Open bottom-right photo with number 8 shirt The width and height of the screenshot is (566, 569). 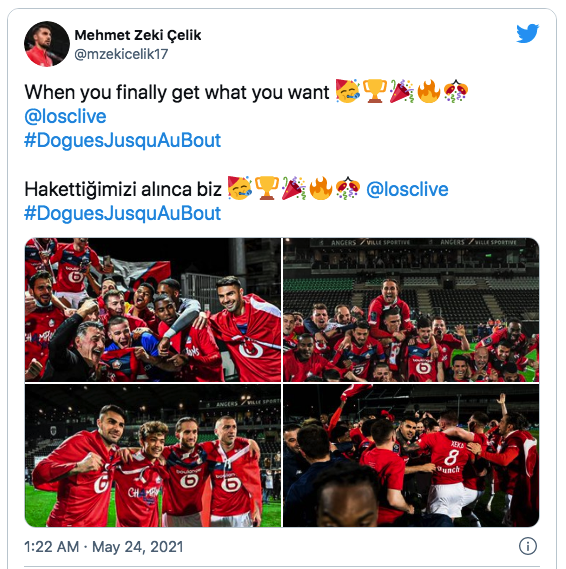pos(411,455)
